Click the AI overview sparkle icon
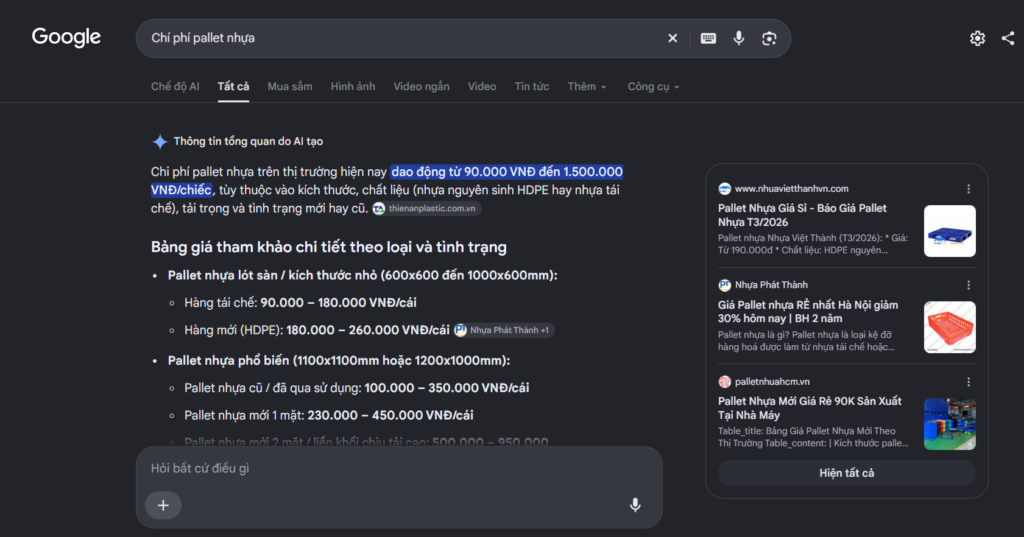Viewport: 1024px width, 537px height. 159,141
